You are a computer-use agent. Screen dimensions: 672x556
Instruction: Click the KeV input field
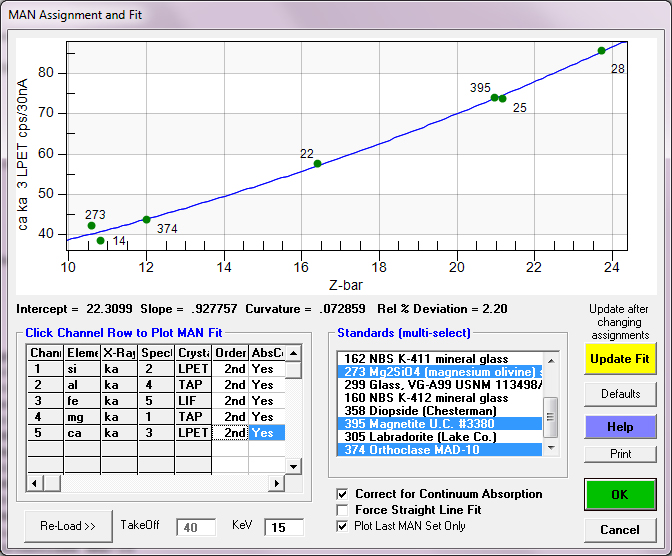pyautogui.click(x=290, y=526)
